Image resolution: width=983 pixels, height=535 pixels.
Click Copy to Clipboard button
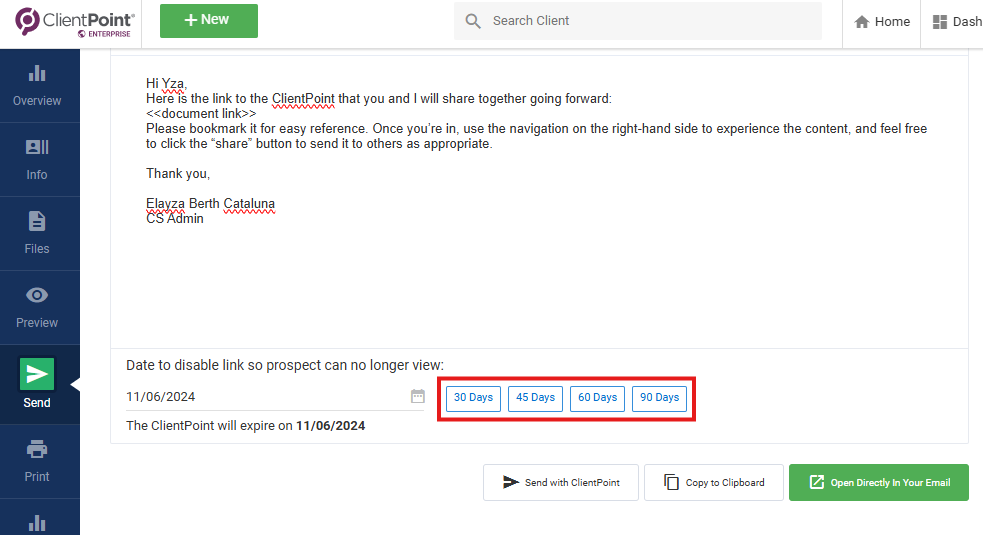click(714, 482)
